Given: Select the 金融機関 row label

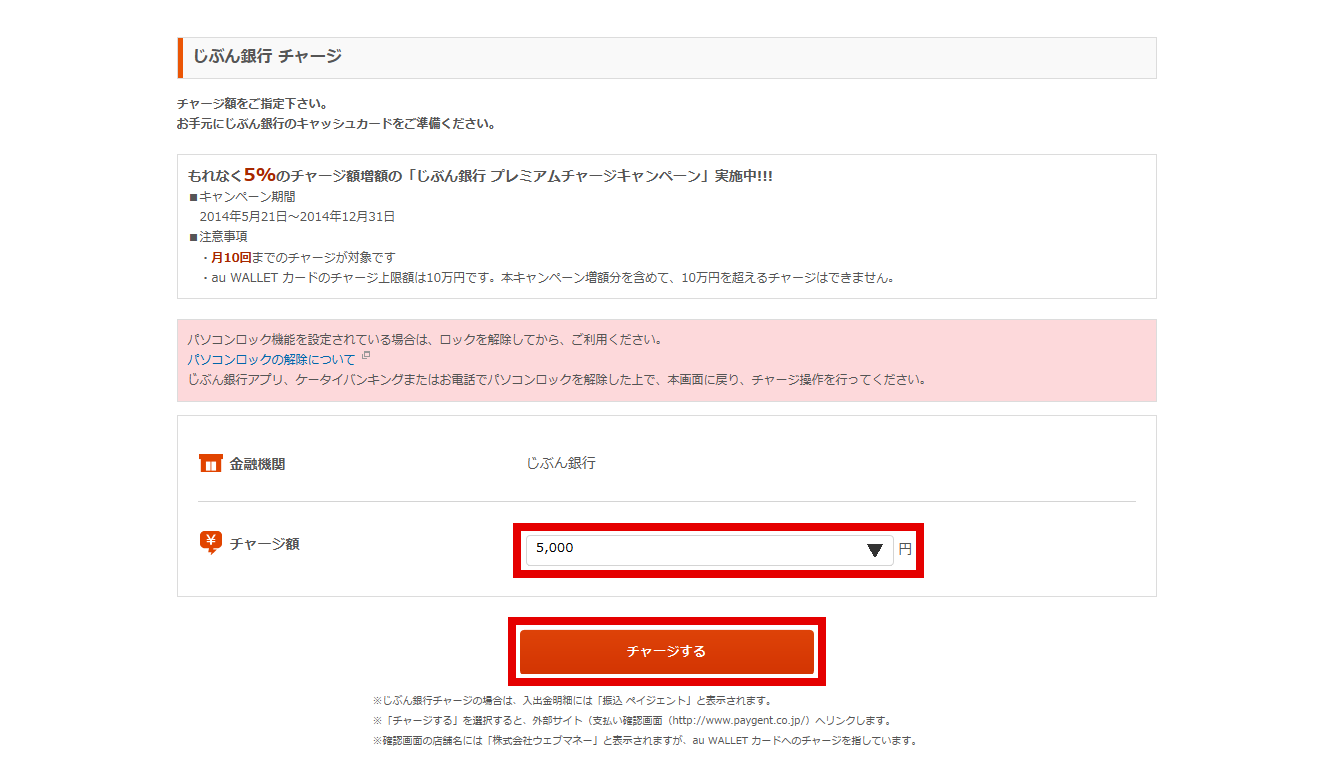Looking at the screenshot, I should click(257, 464).
